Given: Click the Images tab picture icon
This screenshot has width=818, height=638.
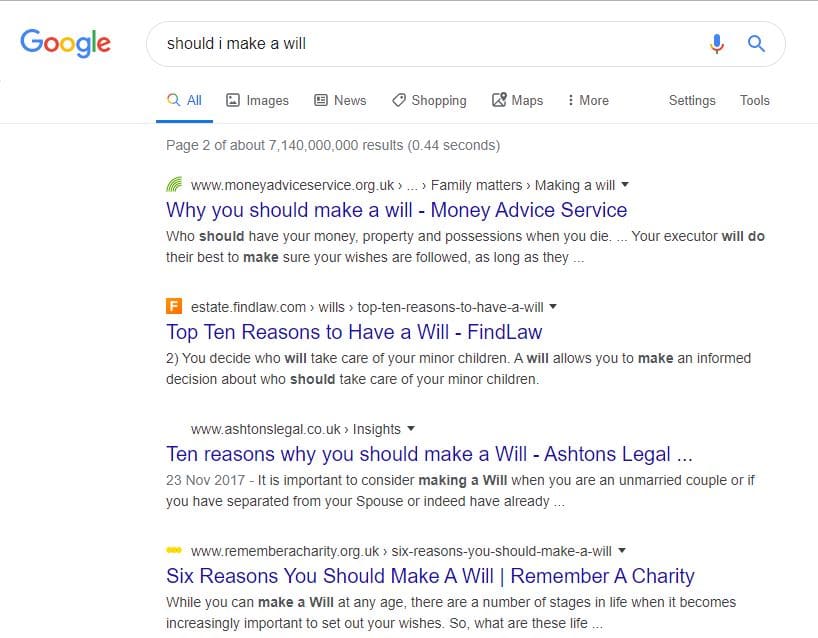Looking at the screenshot, I should [x=233, y=100].
